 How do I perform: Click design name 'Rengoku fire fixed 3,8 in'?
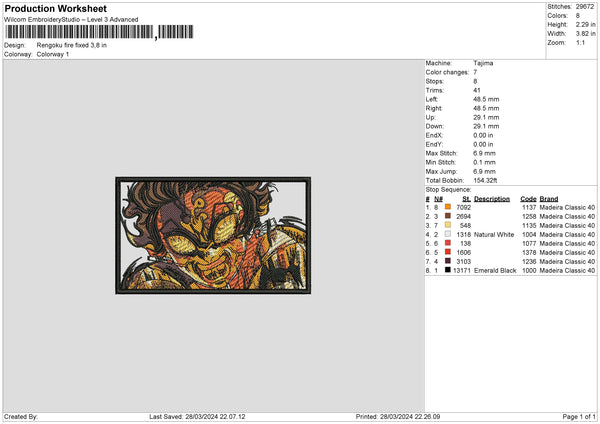pyautogui.click(x=72, y=45)
